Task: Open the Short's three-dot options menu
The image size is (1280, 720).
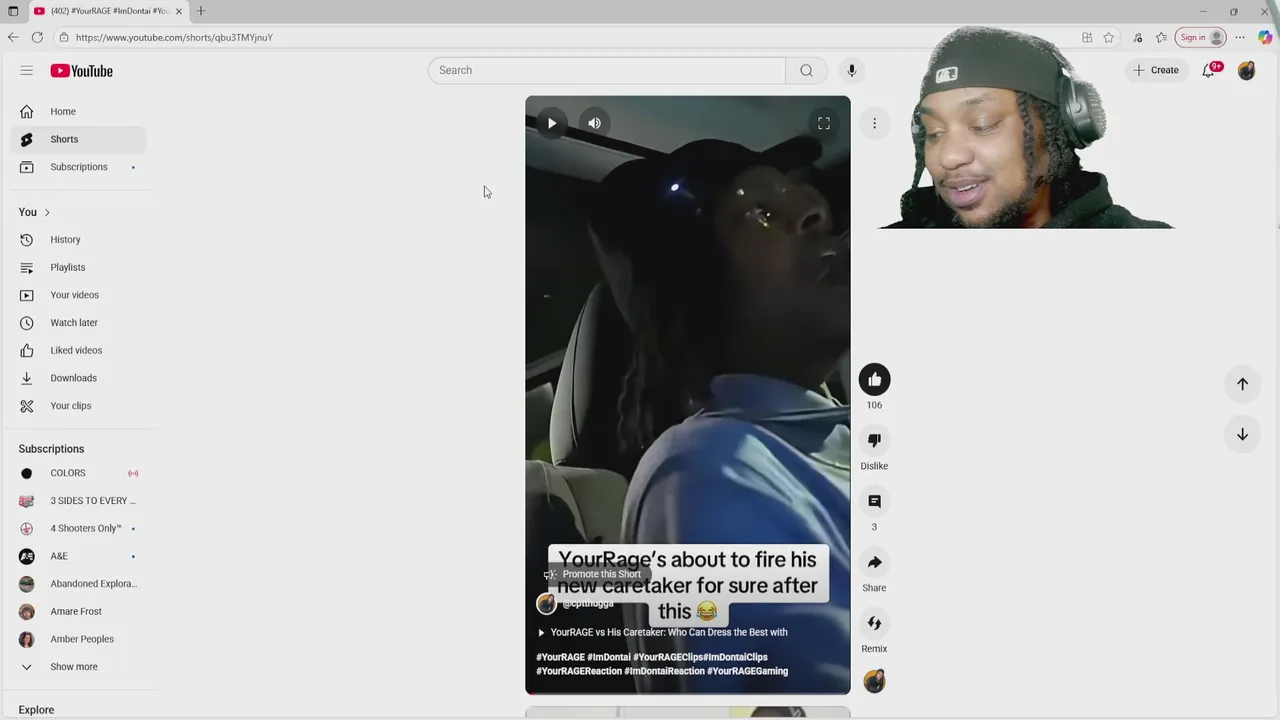Action: point(874,123)
